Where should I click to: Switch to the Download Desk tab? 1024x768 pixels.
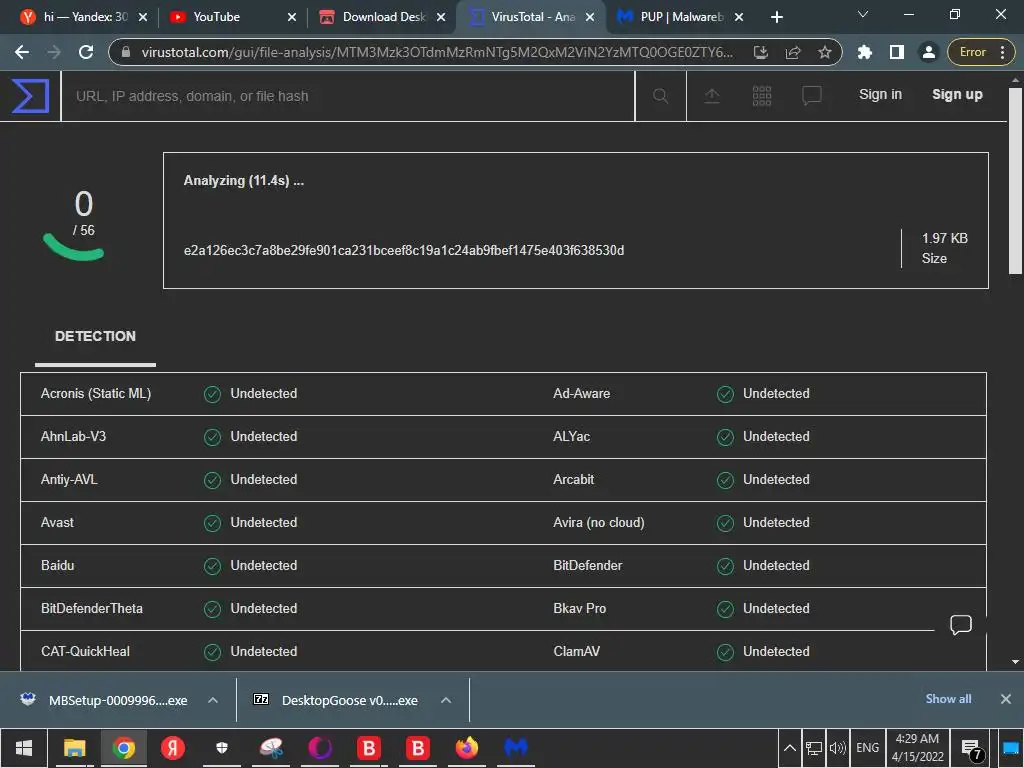point(384,17)
